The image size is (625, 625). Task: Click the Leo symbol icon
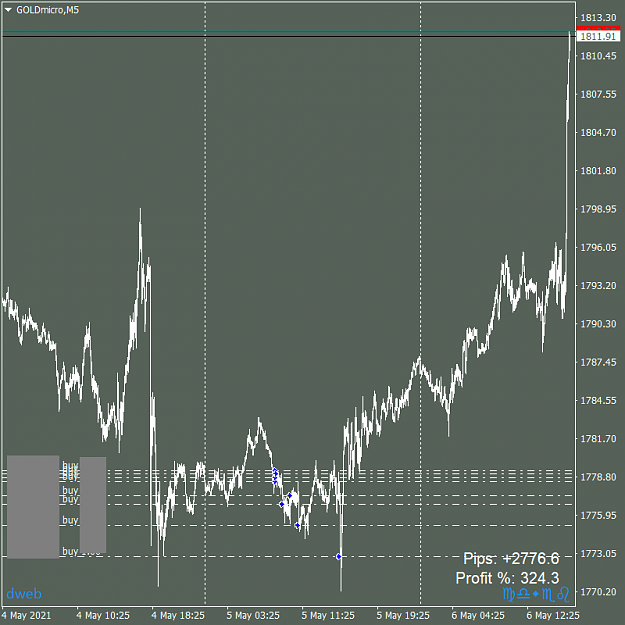[563, 594]
